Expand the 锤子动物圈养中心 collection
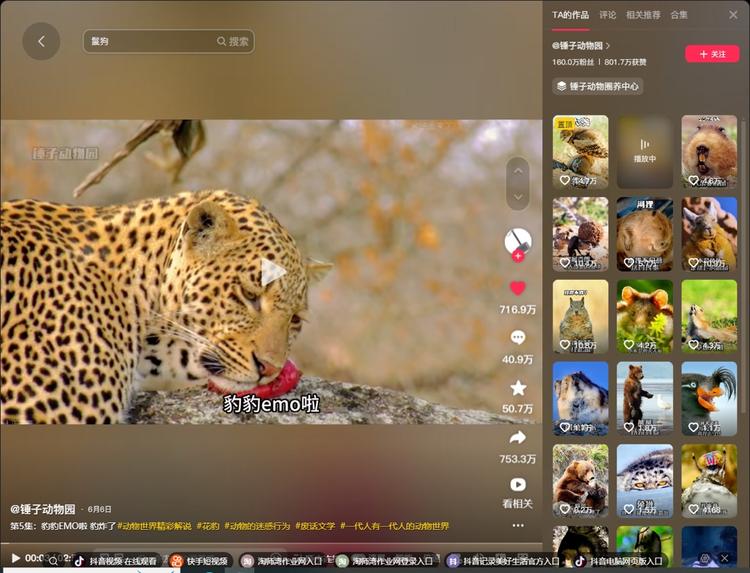The image size is (750, 573). tap(598, 86)
